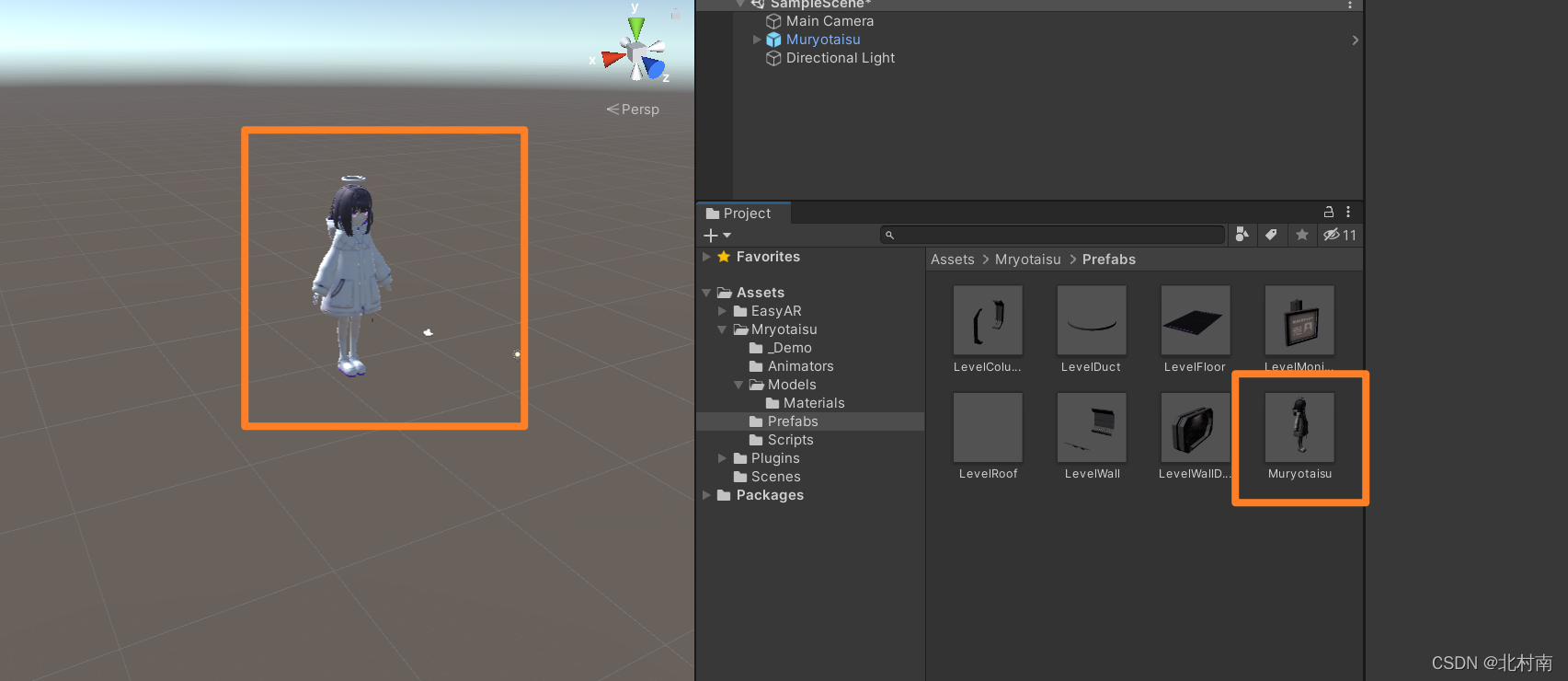
Task: Select the LevelRoof prefab thumbnail
Action: [x=988, y=427]
